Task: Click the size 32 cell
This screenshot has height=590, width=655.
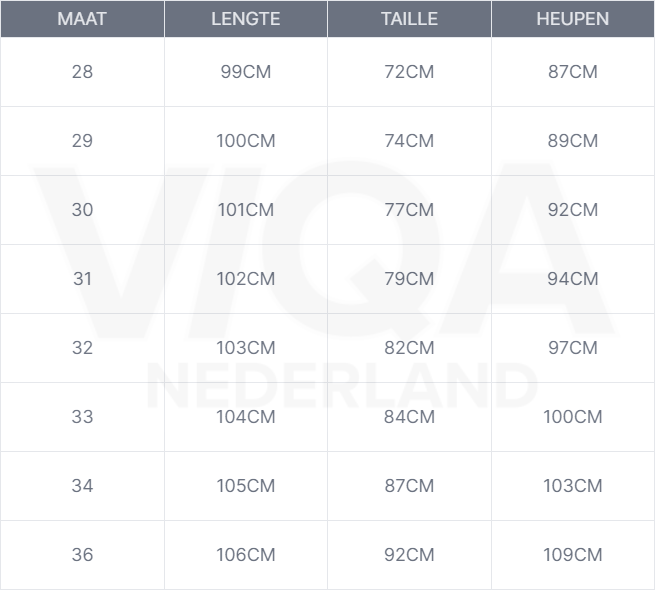Action: (82, 348)
